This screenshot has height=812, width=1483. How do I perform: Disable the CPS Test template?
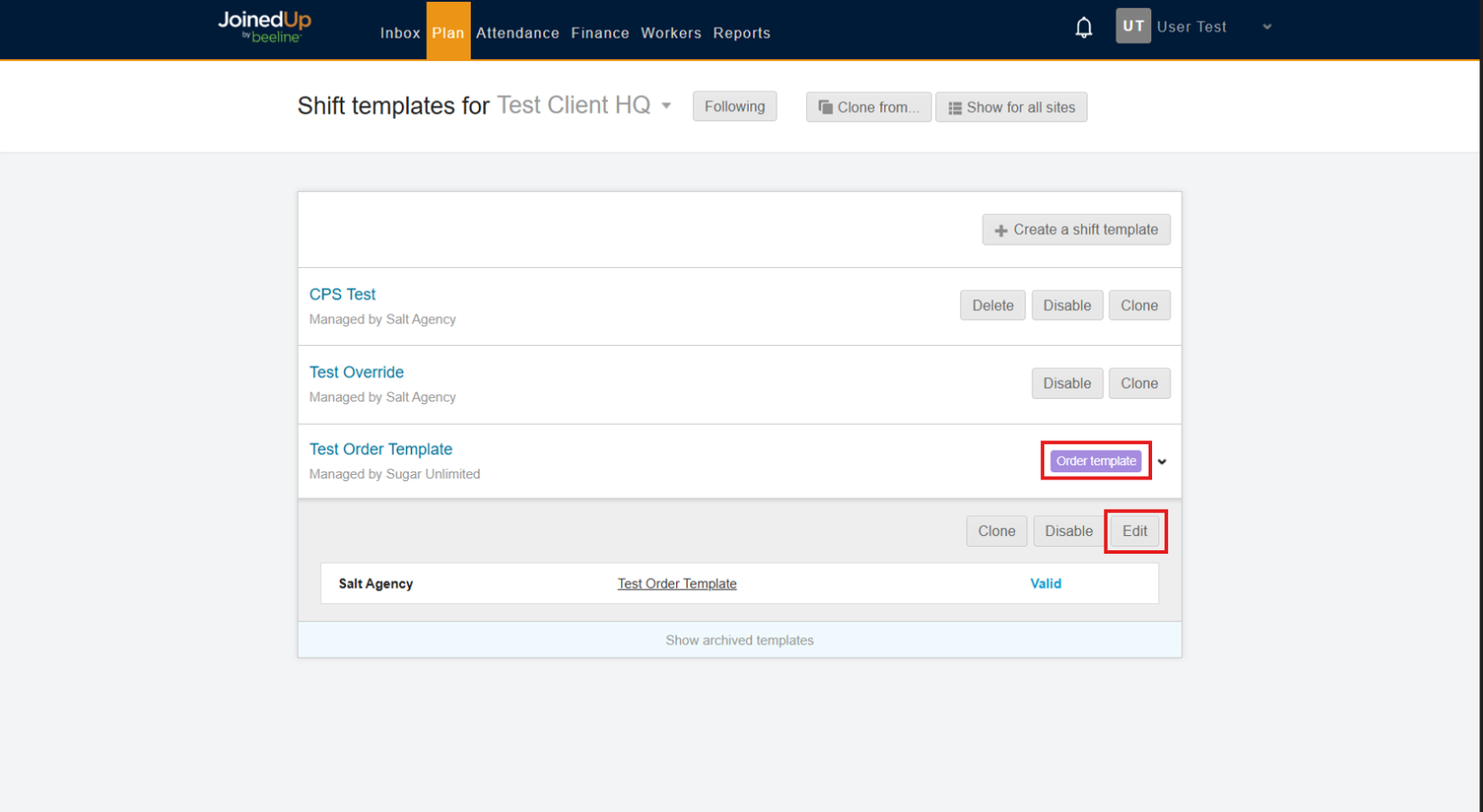tap(1067, 305)
